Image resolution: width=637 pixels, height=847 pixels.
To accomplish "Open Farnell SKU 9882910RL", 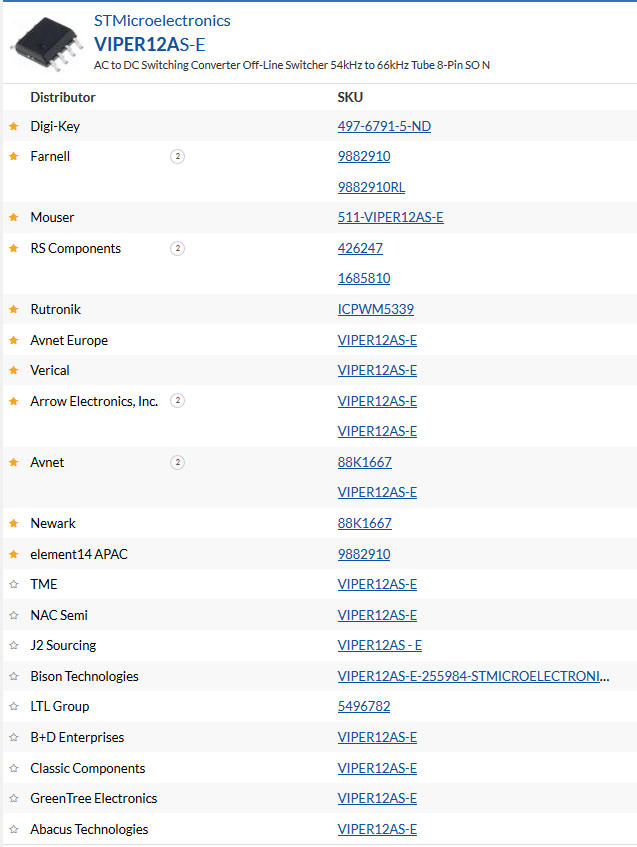I will (x=371, y=187).
